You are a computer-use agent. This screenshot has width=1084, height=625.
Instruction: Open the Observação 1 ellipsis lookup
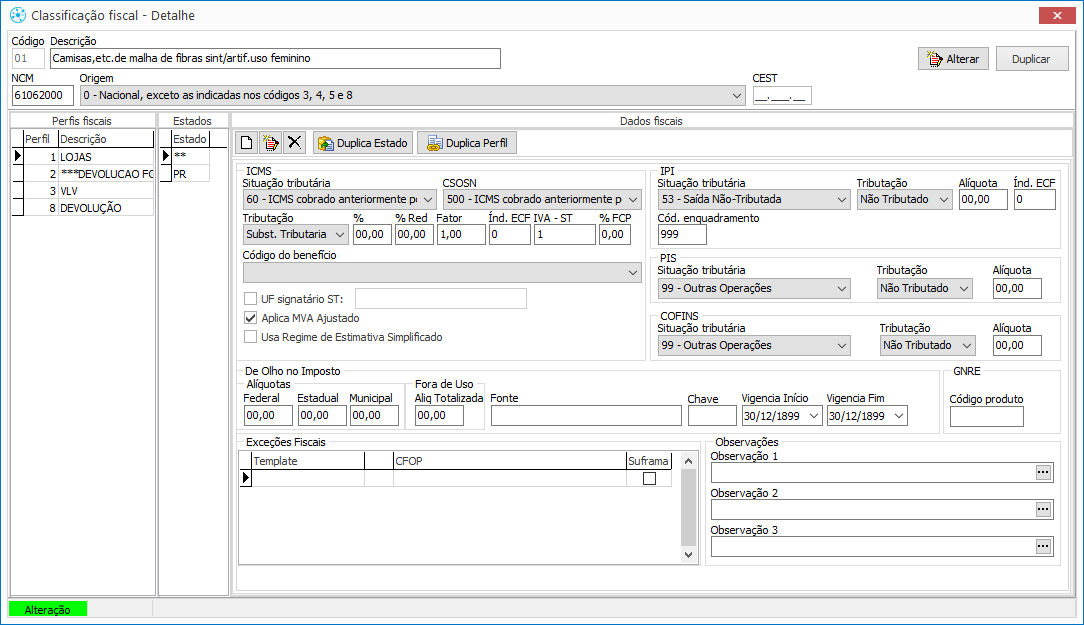click(x=1044, y=473)
